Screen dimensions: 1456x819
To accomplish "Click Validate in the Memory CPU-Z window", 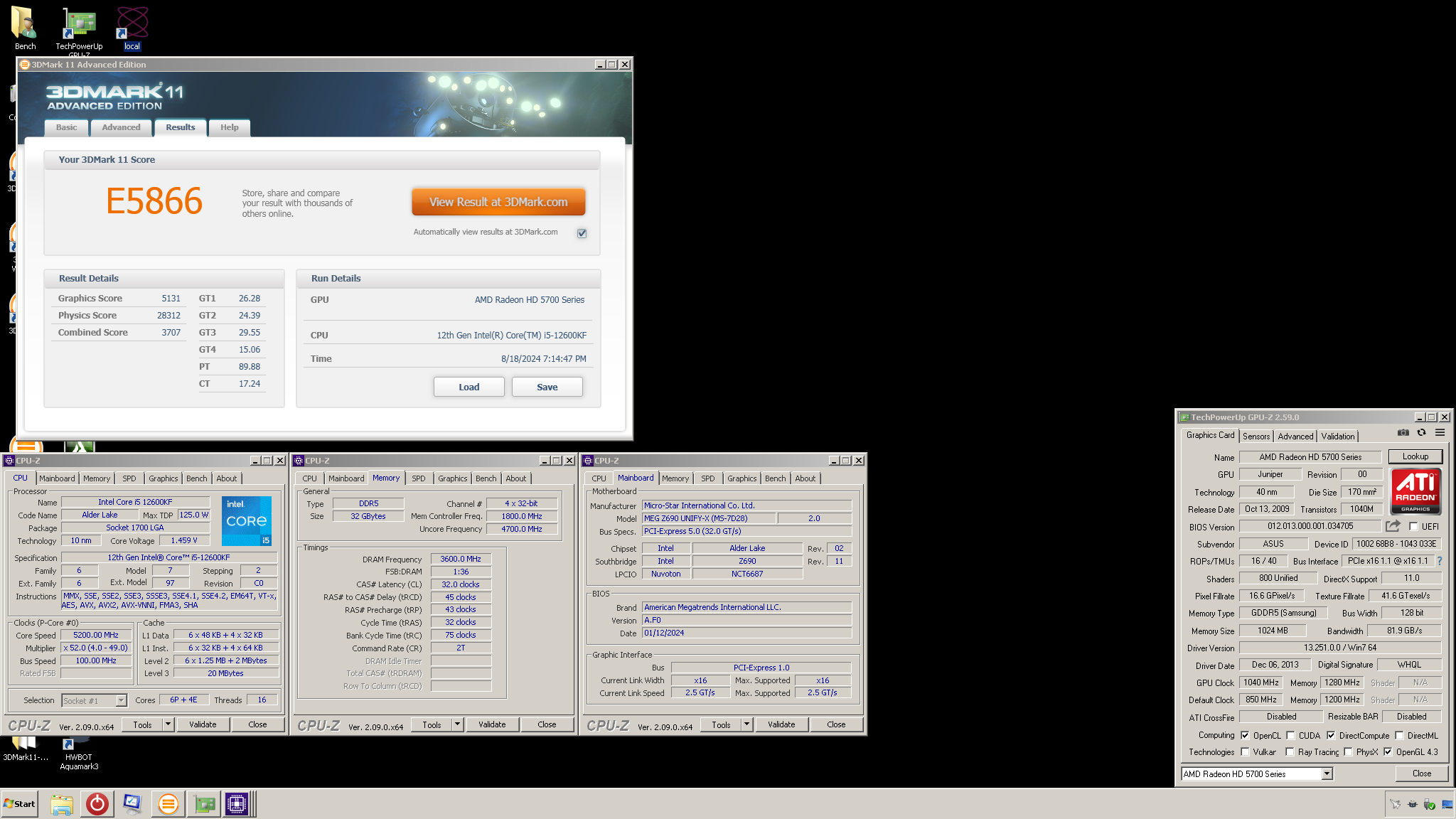I will [x=492, y=724].
